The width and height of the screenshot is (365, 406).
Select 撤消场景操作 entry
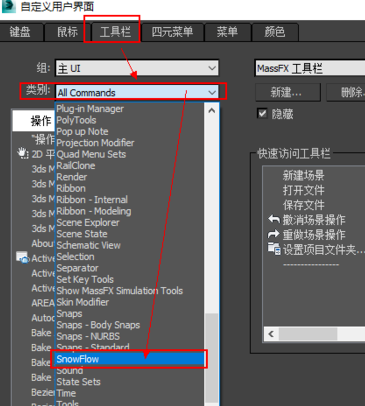(x=314, y=219)
